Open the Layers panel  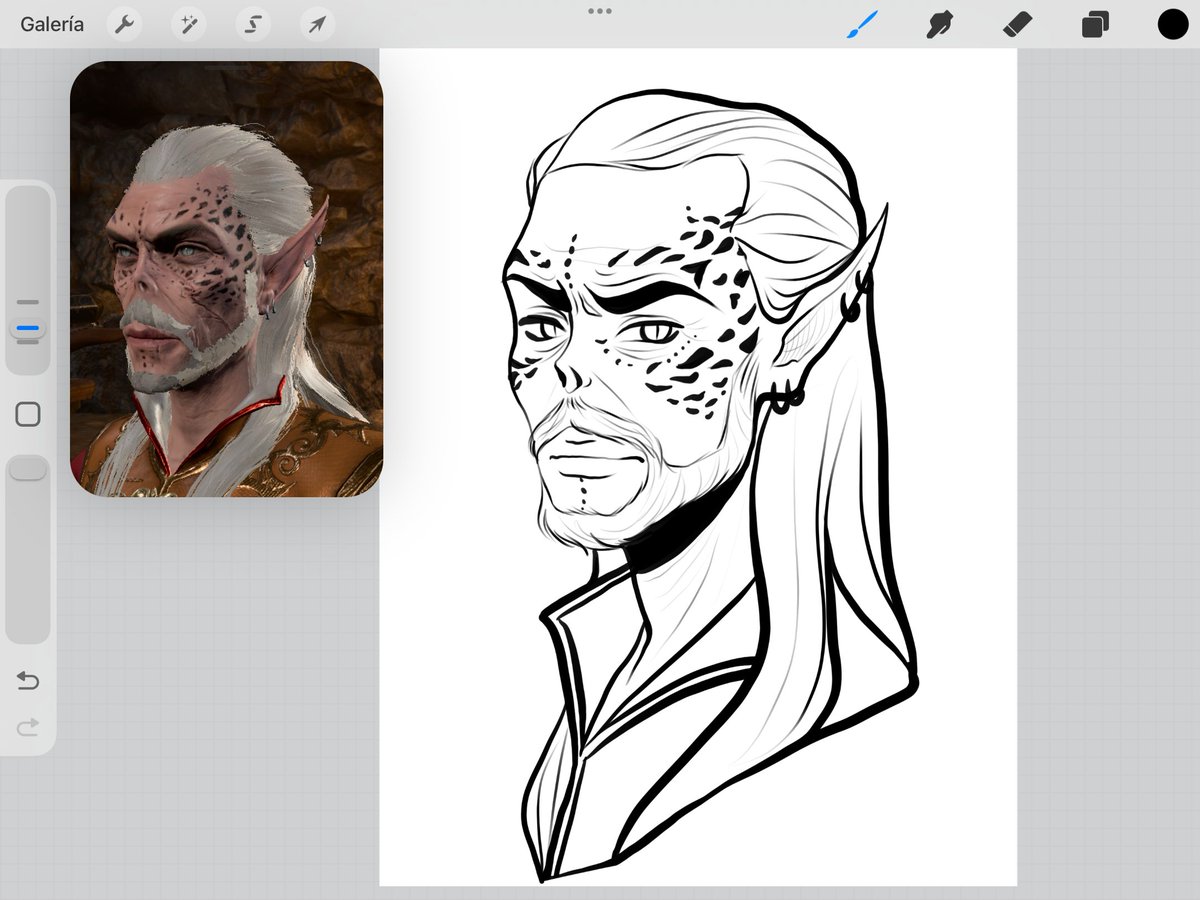point(1095,24)
